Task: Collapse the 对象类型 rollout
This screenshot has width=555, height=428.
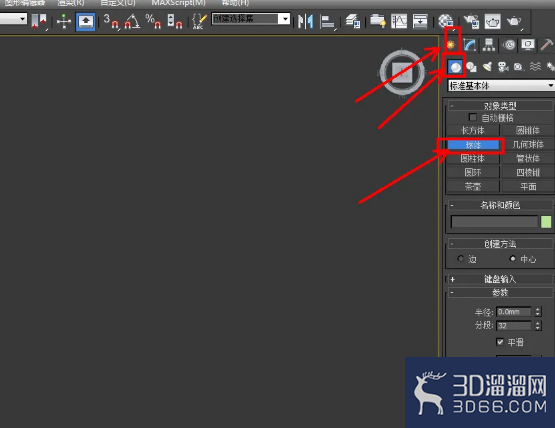Action: (x=500, y=105)
